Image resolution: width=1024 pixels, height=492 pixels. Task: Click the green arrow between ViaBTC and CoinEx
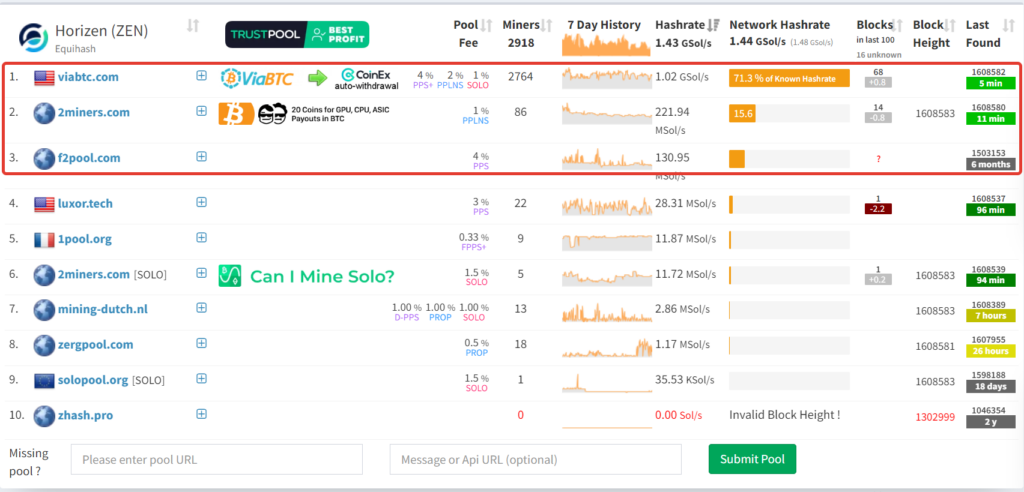tap(317, 78)
